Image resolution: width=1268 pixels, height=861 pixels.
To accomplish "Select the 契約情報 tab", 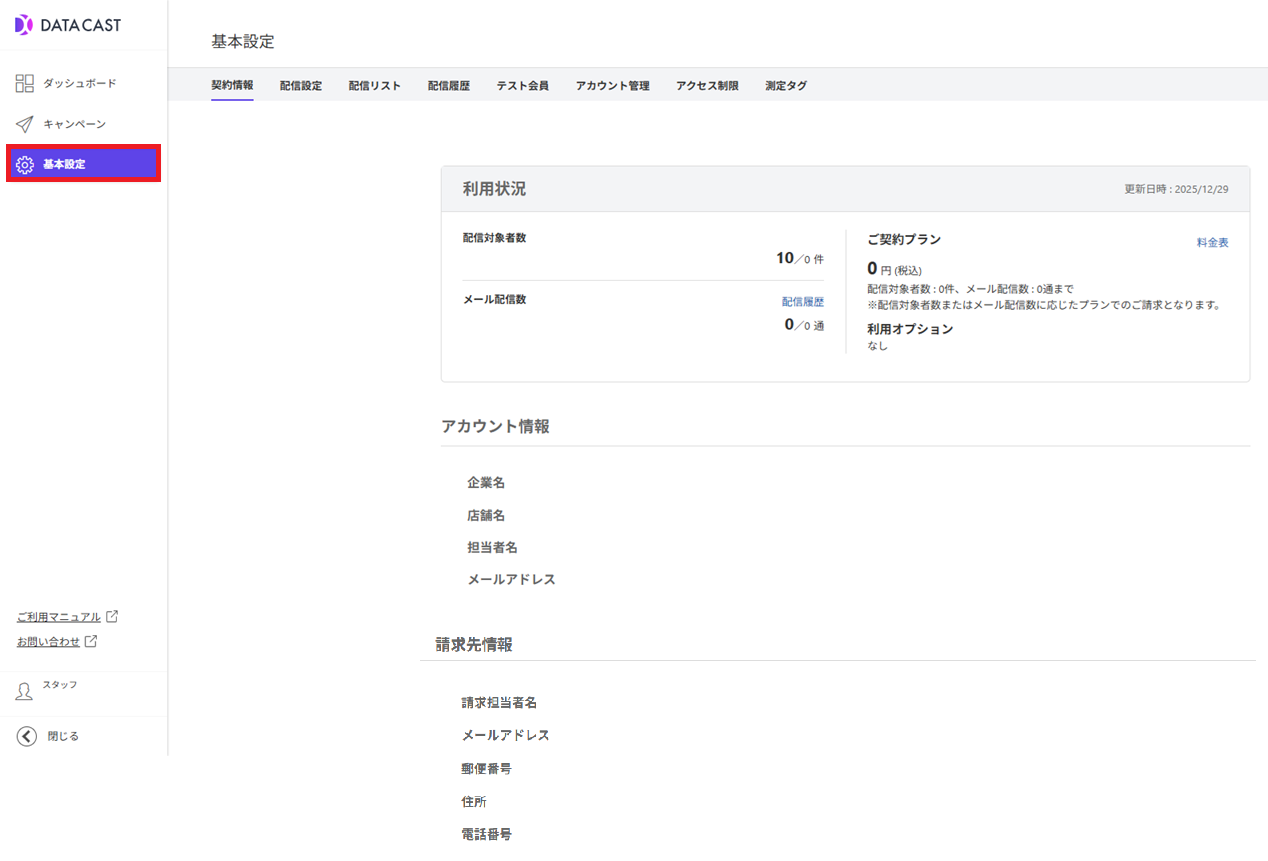I will click(x=232, y=86).
